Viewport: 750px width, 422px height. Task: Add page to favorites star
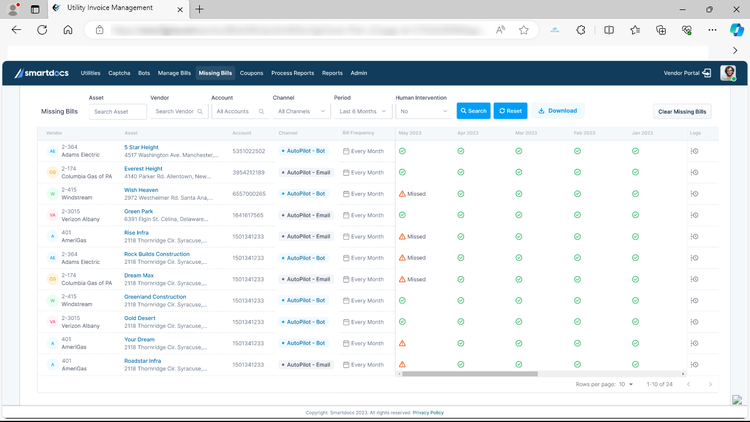point(524,30)
